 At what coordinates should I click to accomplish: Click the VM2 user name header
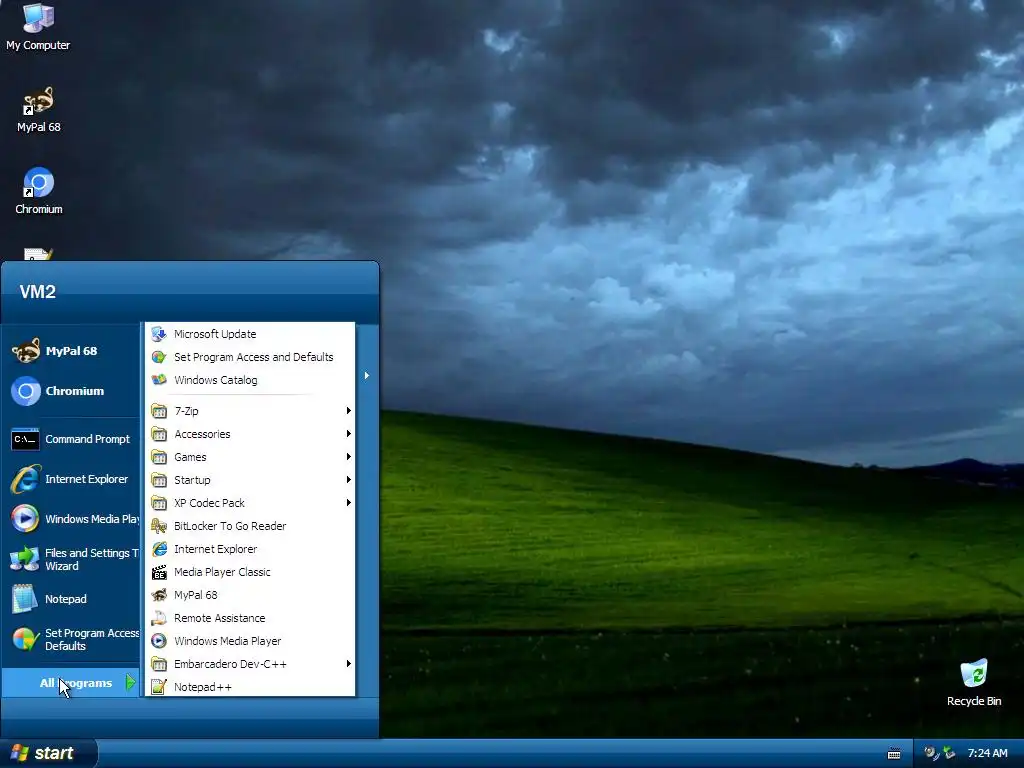[37, 291]
